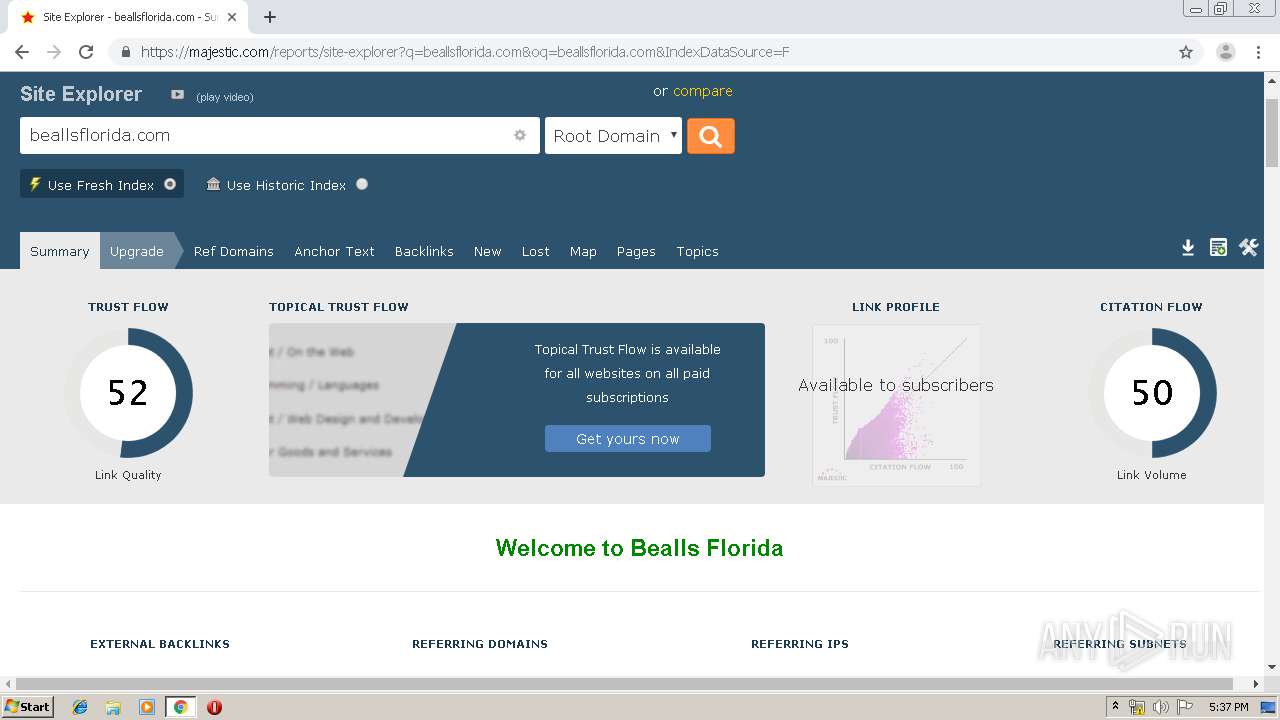This screenshot has width=1280, height=720.
Task: Click the download data arrow icon
Action: point(1188,248)
